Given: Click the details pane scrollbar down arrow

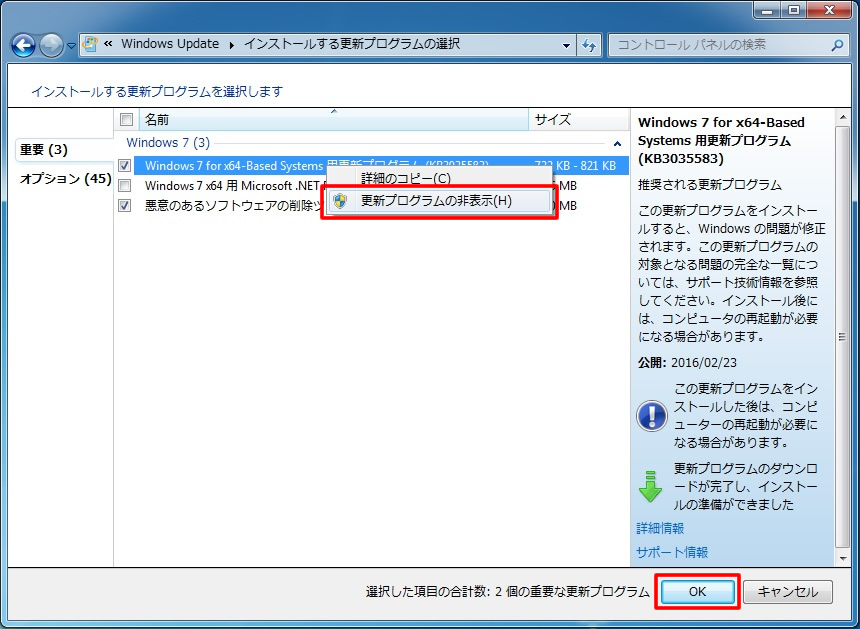Looking at the screenshot, I should click(842, 559).
